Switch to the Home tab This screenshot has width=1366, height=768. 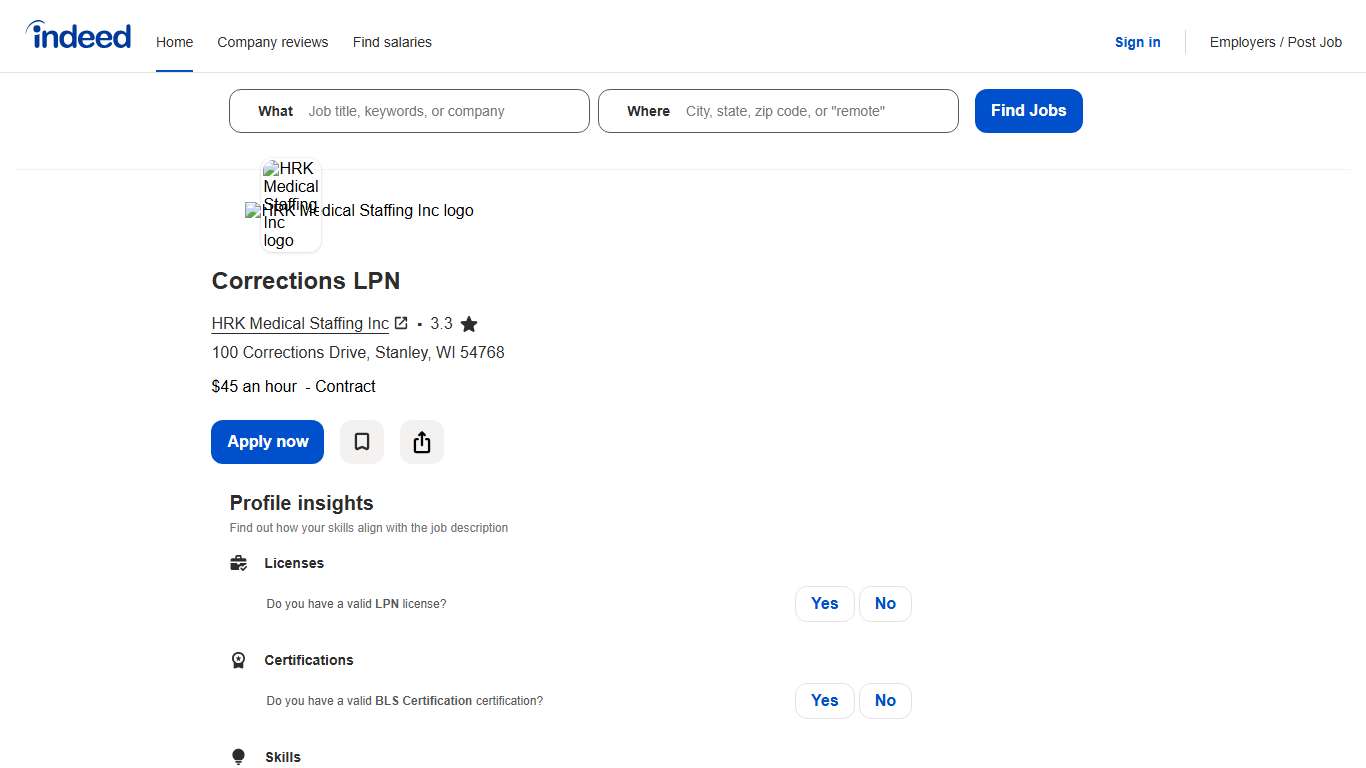click(x=174, y=42)
